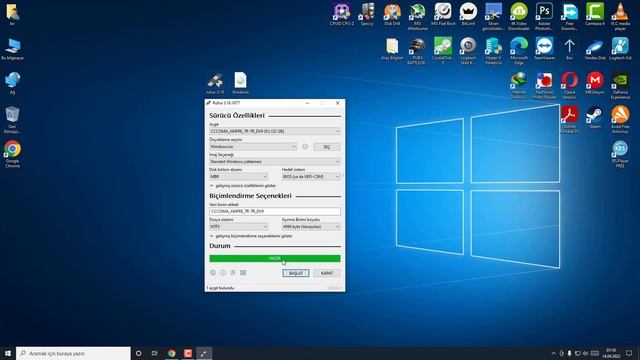The width and height of the screenshot is (640, 360).
Task: Select the Internet Download Manager shortcut
Action: coord(519,86)
